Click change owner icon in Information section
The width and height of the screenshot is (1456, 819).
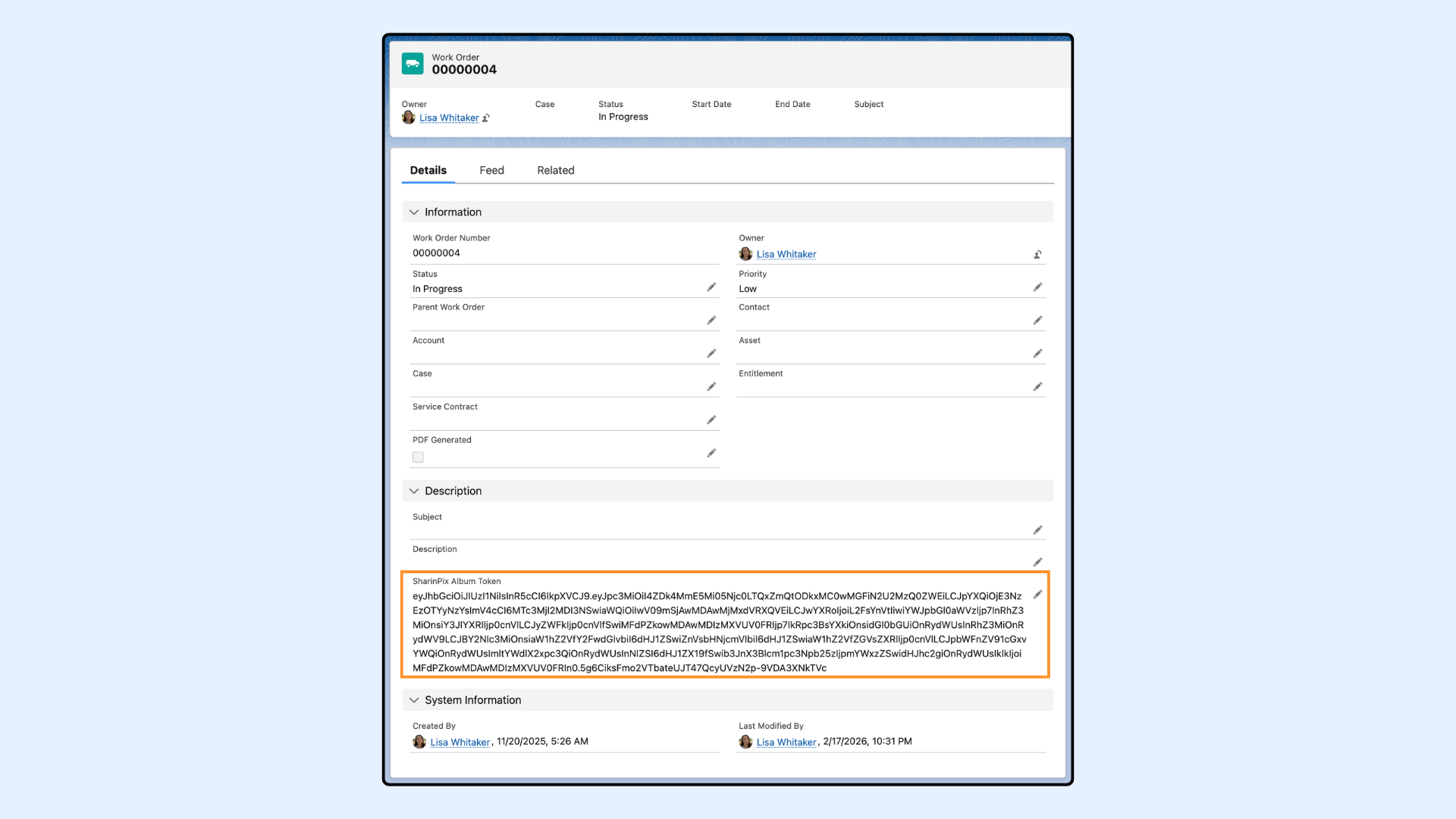(1037, 255)
